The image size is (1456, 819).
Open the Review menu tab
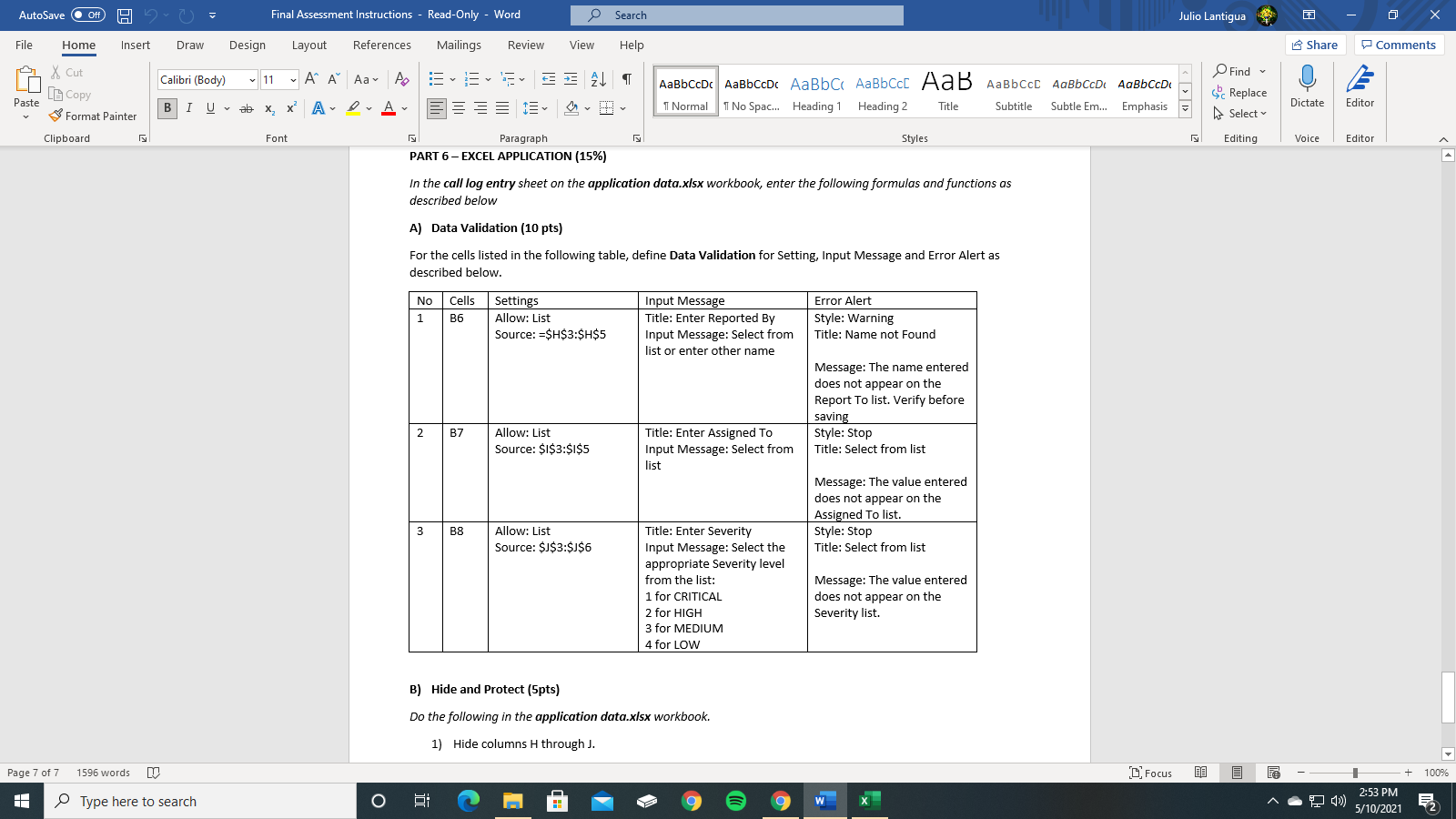click(x=525, y=45)
